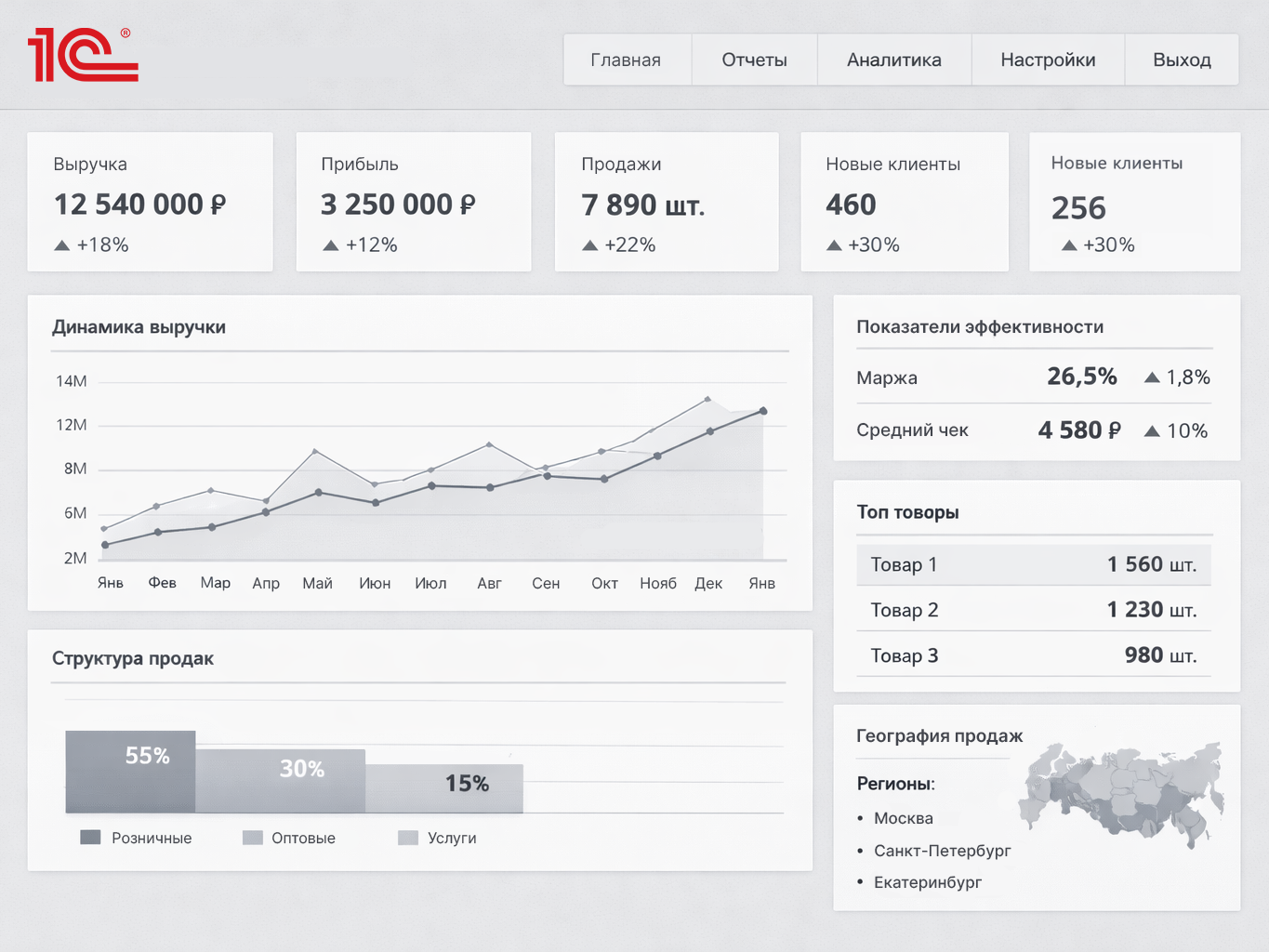Viewport: 1269px width, 952px height.
Task: Click the Оптовые legend label
Action: point(303,838)
